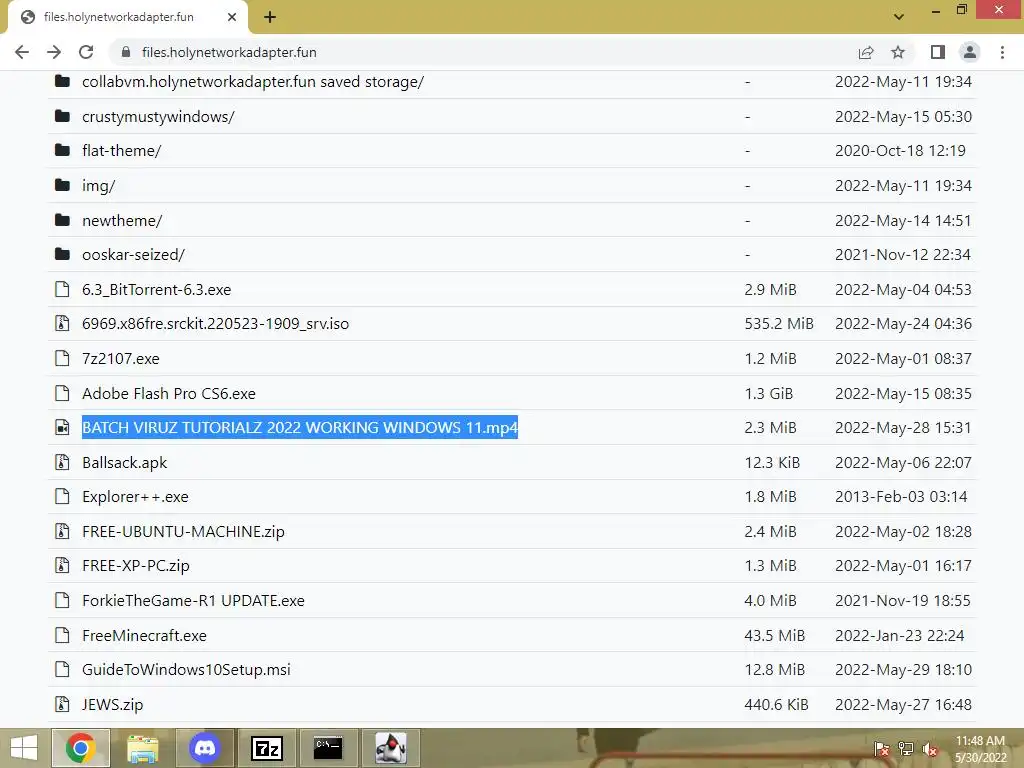Download 7z2107.exe
Image resolution: width=1024 pixels, height=768 pixels.
(x=121, y=359)
